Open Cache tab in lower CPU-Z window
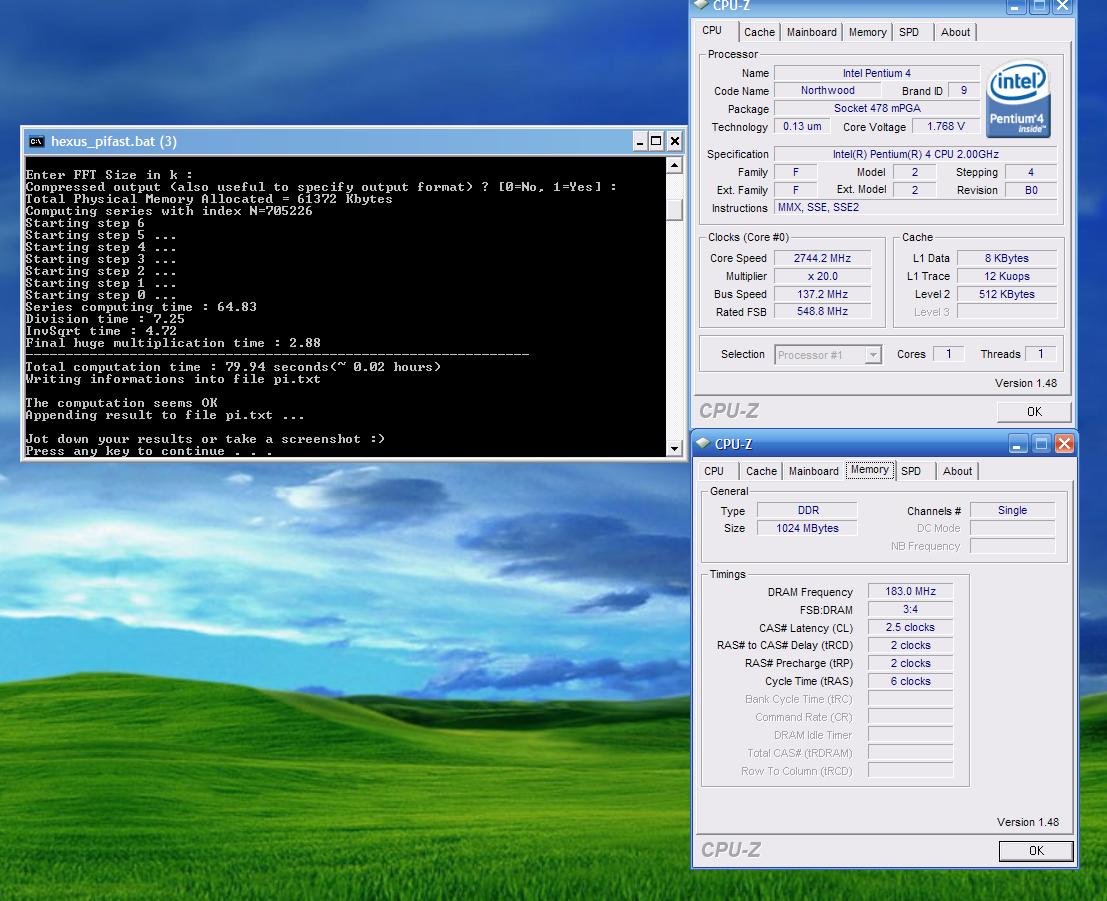Screen dimensions: 1107x901 pyautogui.click(x=761, y=471)
